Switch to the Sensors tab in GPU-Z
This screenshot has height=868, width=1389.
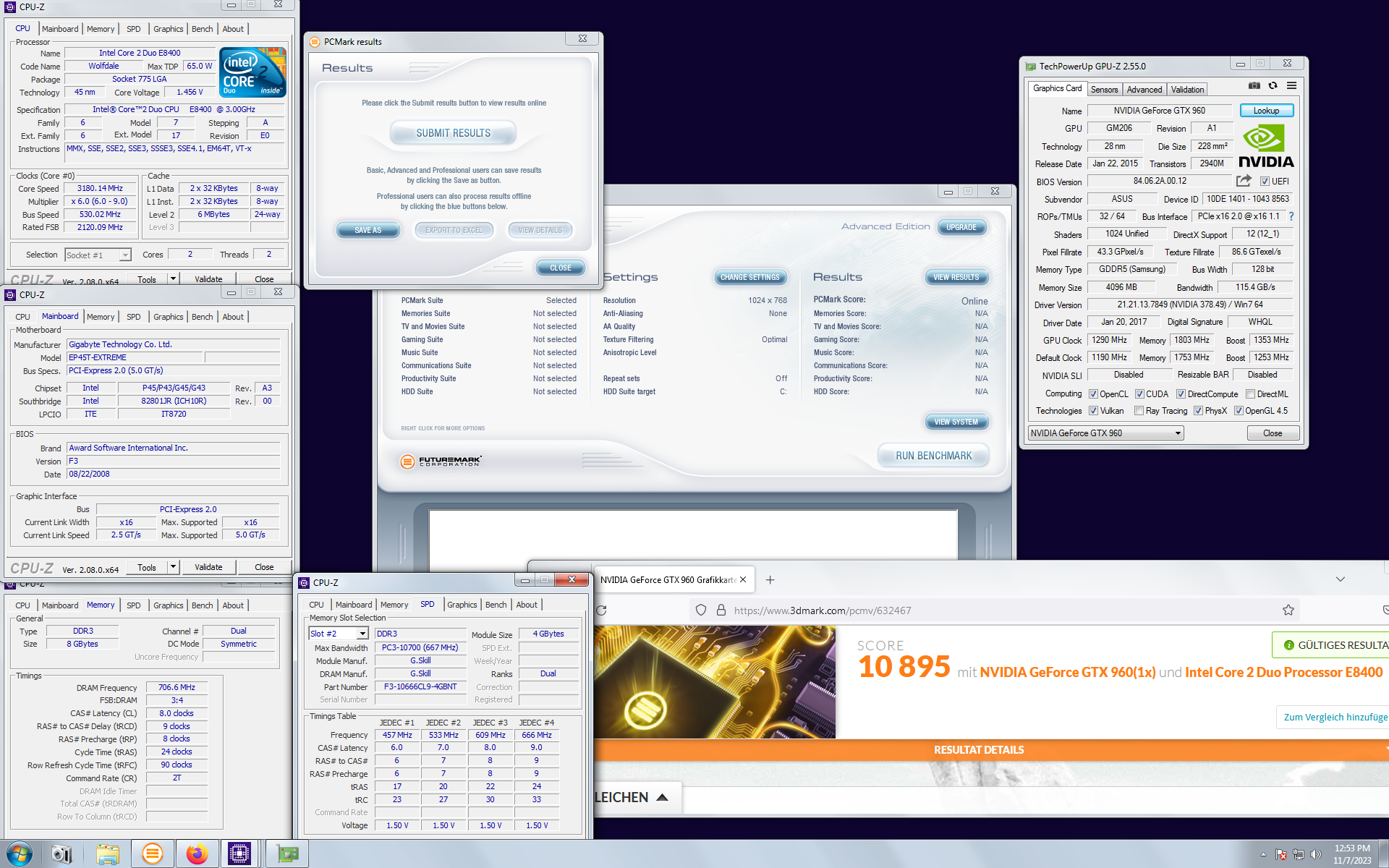pyautogui.click(x=1105, y=90)
